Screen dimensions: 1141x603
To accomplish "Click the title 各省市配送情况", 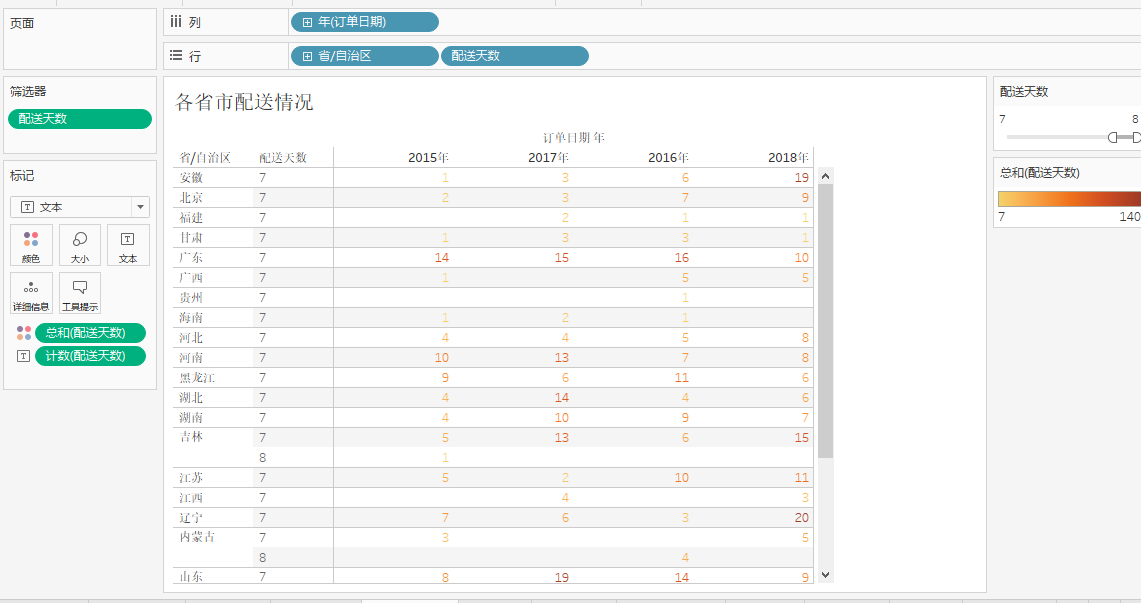I will click(244, 102).
